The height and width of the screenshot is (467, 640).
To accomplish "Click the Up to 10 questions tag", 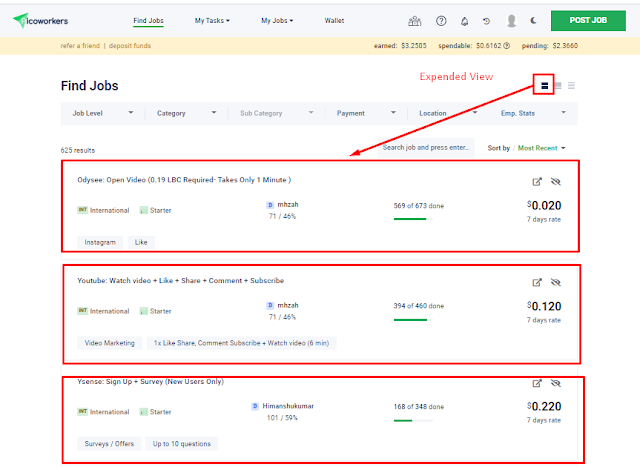I will pyautogui.click(x=182, y=444).
